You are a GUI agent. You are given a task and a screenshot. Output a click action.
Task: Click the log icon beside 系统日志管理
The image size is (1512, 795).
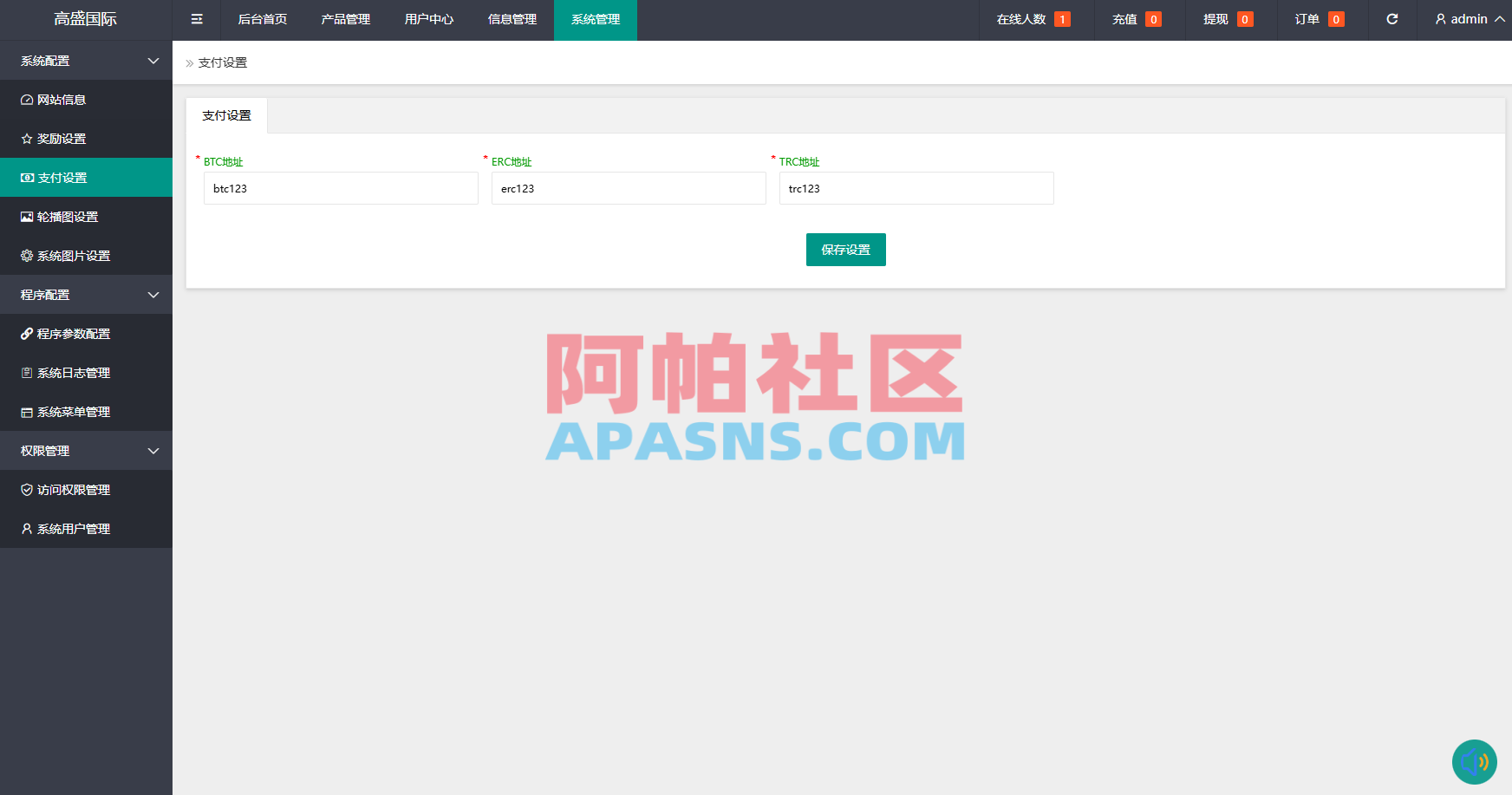27,373
